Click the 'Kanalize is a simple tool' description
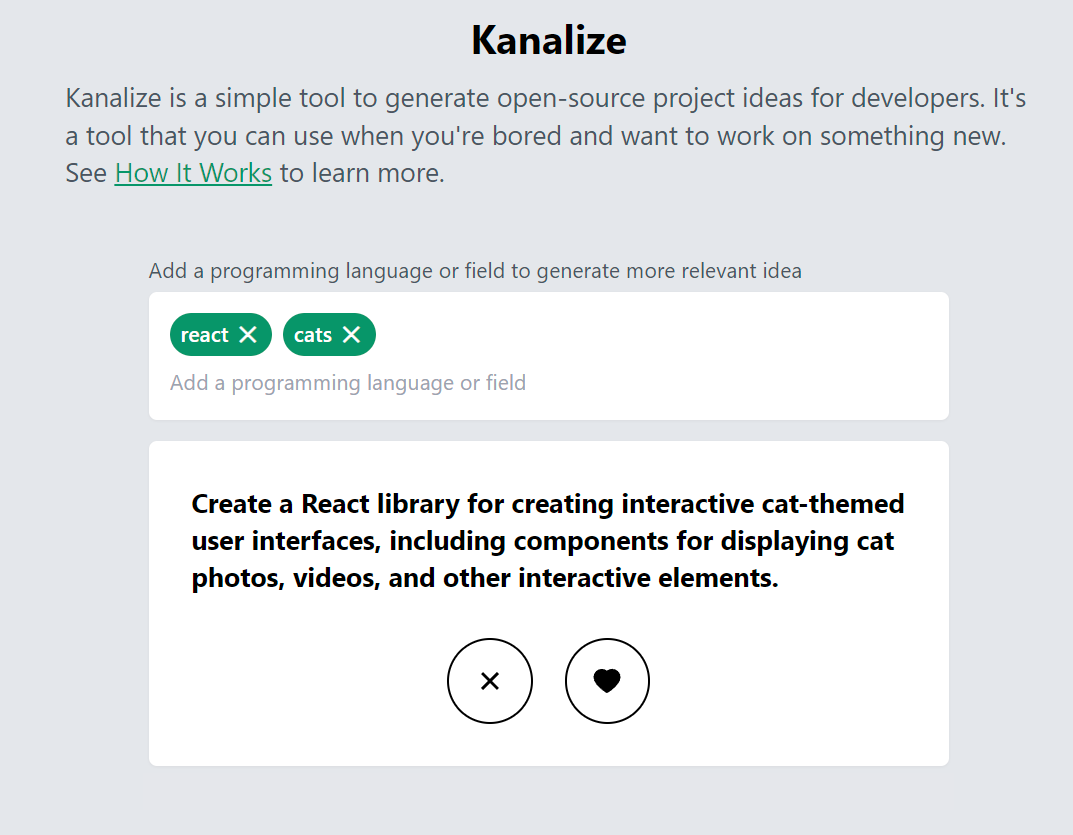Image resolution: width=1073 pixels, height=835 pixels. (x=545, y=136)
